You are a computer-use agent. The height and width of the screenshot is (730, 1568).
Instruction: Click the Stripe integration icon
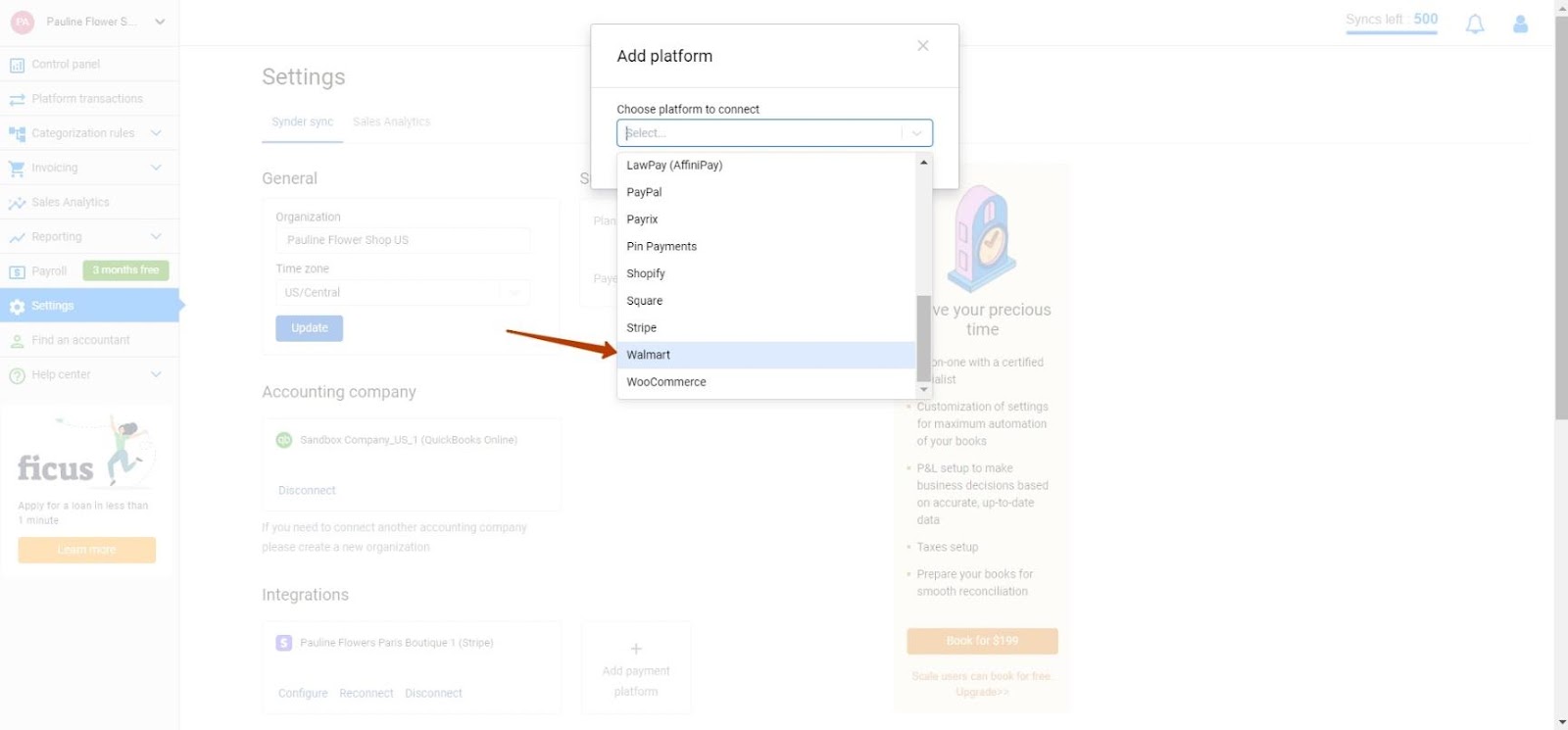point(284,643)
